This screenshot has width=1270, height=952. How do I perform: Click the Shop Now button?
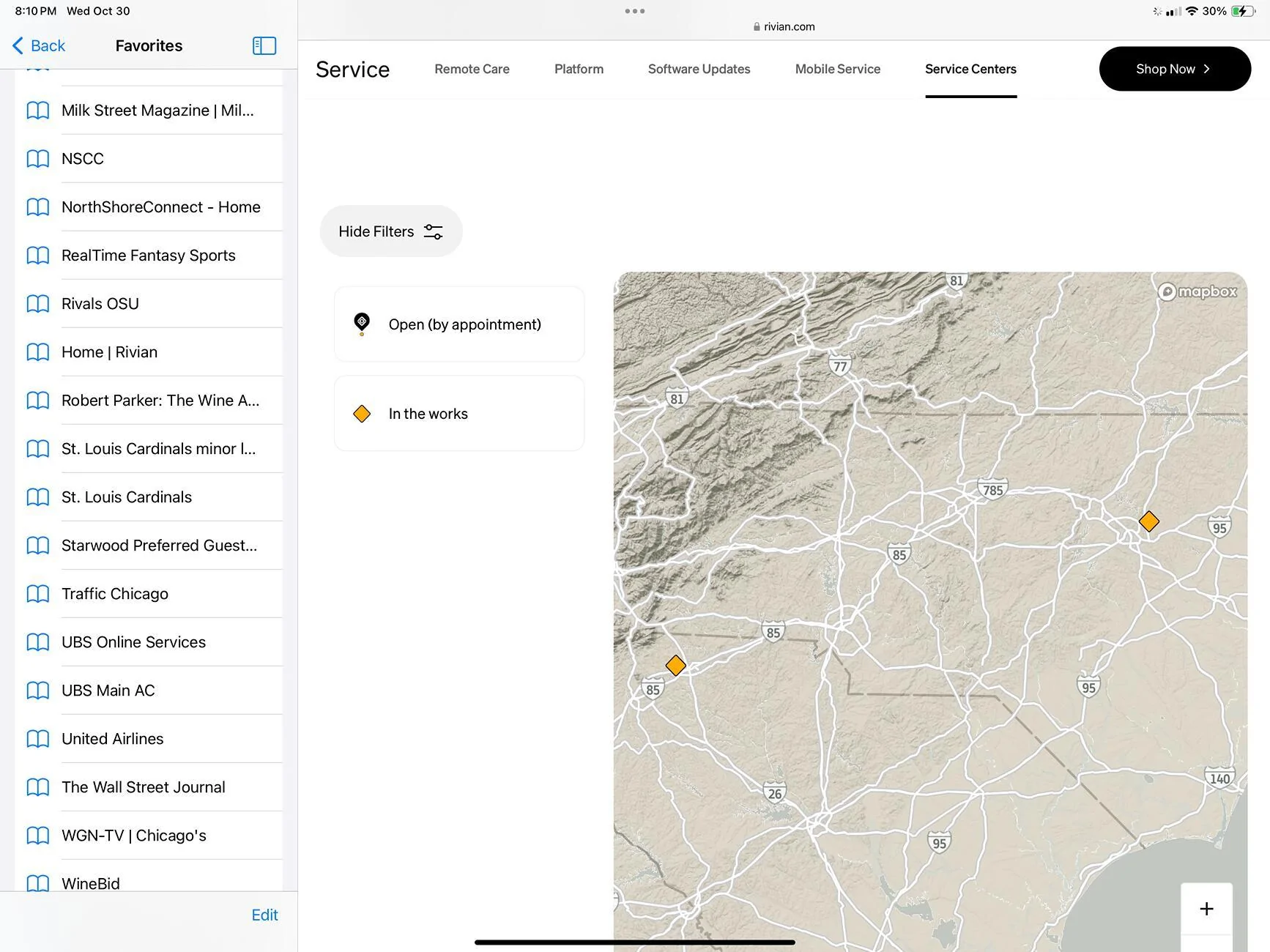pyautogui.click(x=1175, y=69)
